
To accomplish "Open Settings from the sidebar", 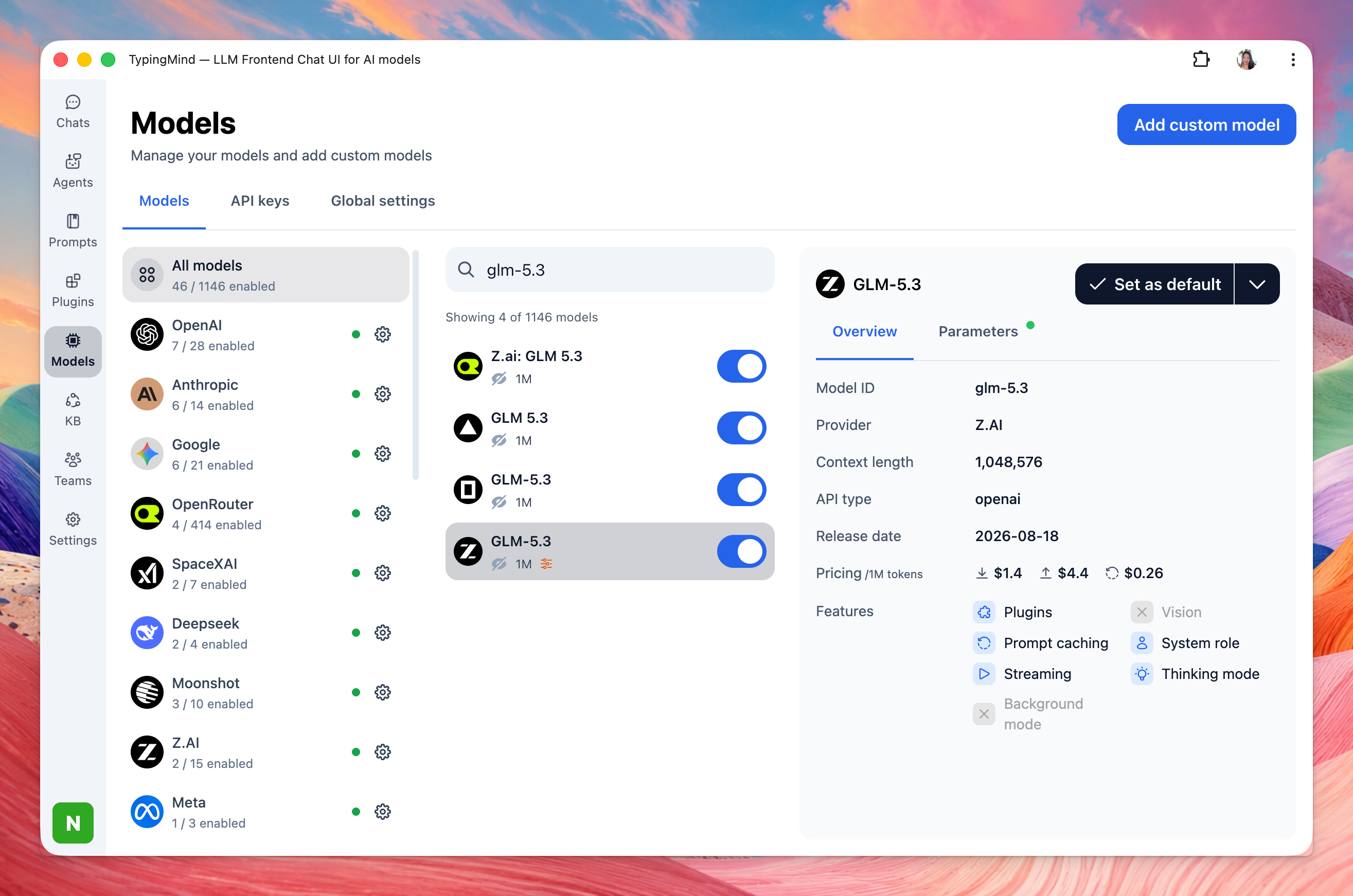I will coord(73,530).
